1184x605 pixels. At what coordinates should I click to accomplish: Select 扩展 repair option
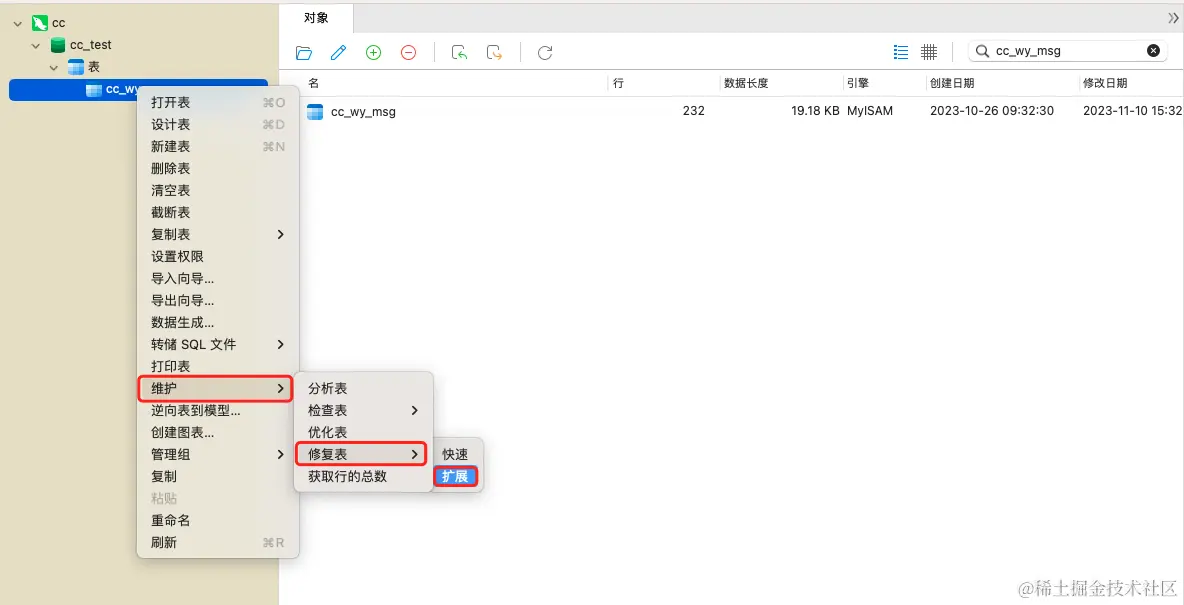pyautogui.click(x=455, y=476)
